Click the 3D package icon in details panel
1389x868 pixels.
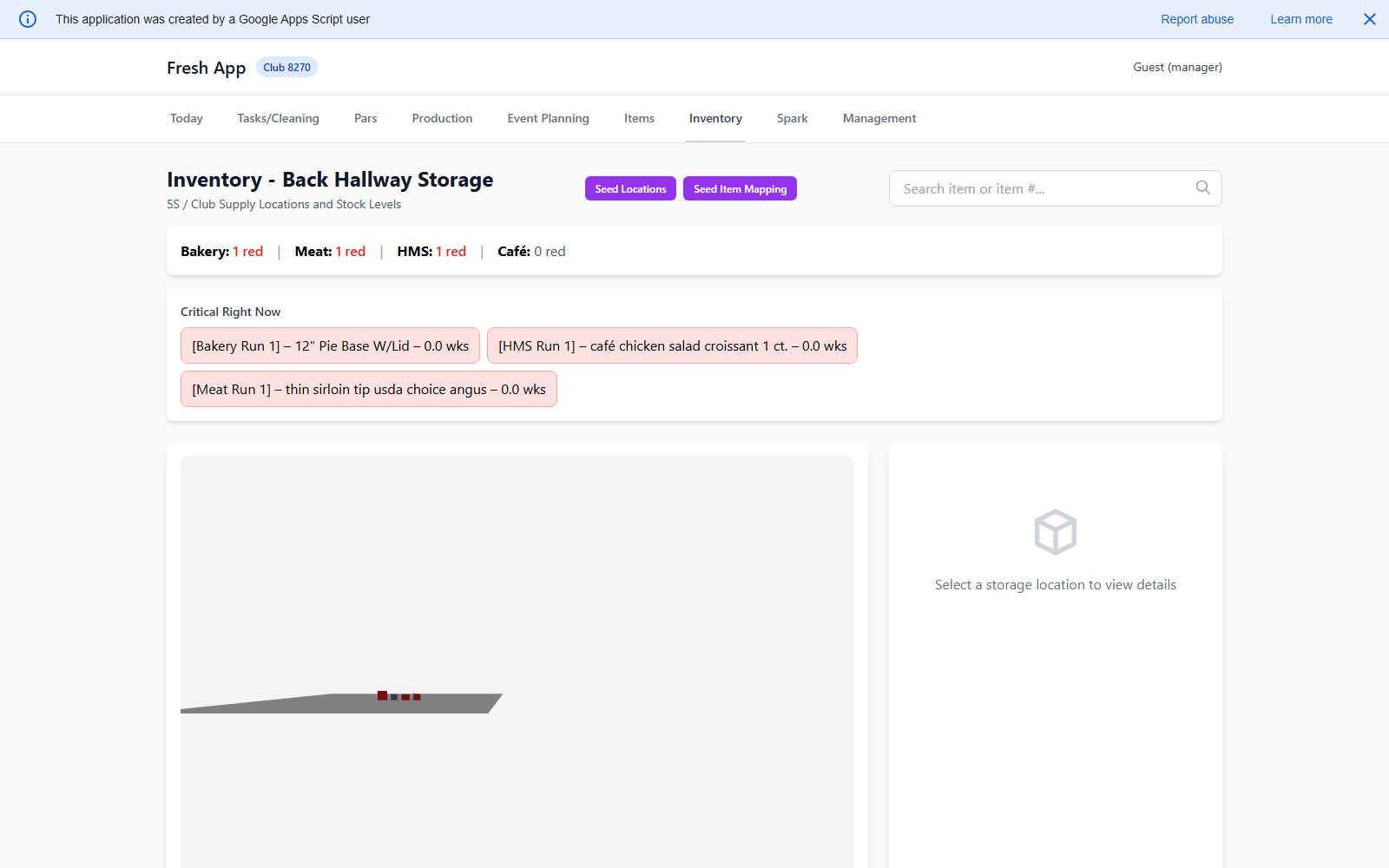(1055, 532)
